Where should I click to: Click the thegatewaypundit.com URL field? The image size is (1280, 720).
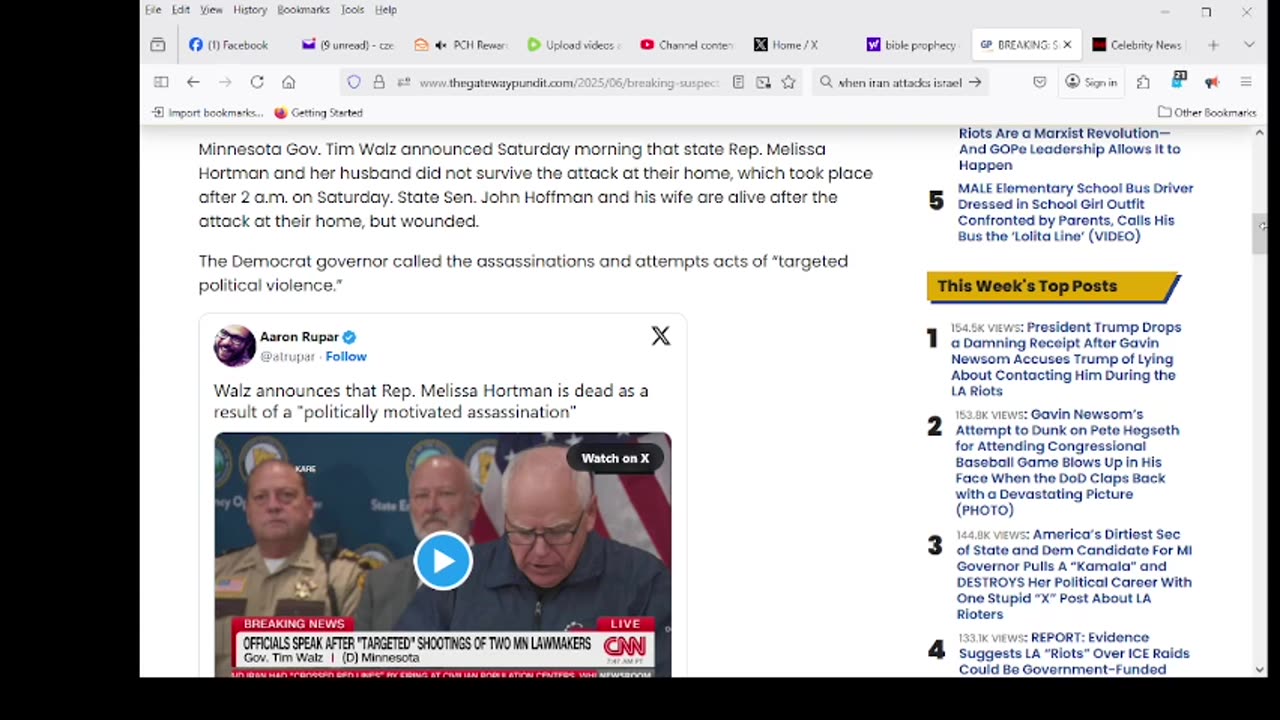(x=569, y=83)
